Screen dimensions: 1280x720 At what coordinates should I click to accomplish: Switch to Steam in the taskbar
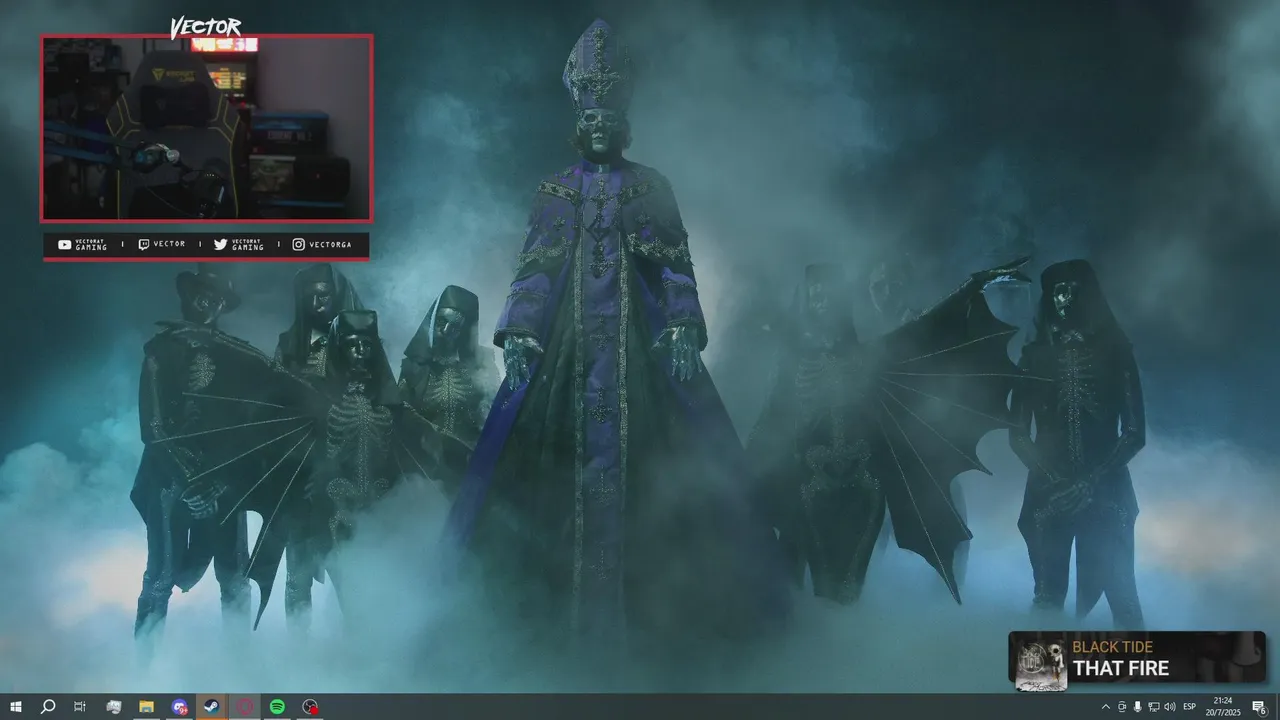click(x=212, y=707)
